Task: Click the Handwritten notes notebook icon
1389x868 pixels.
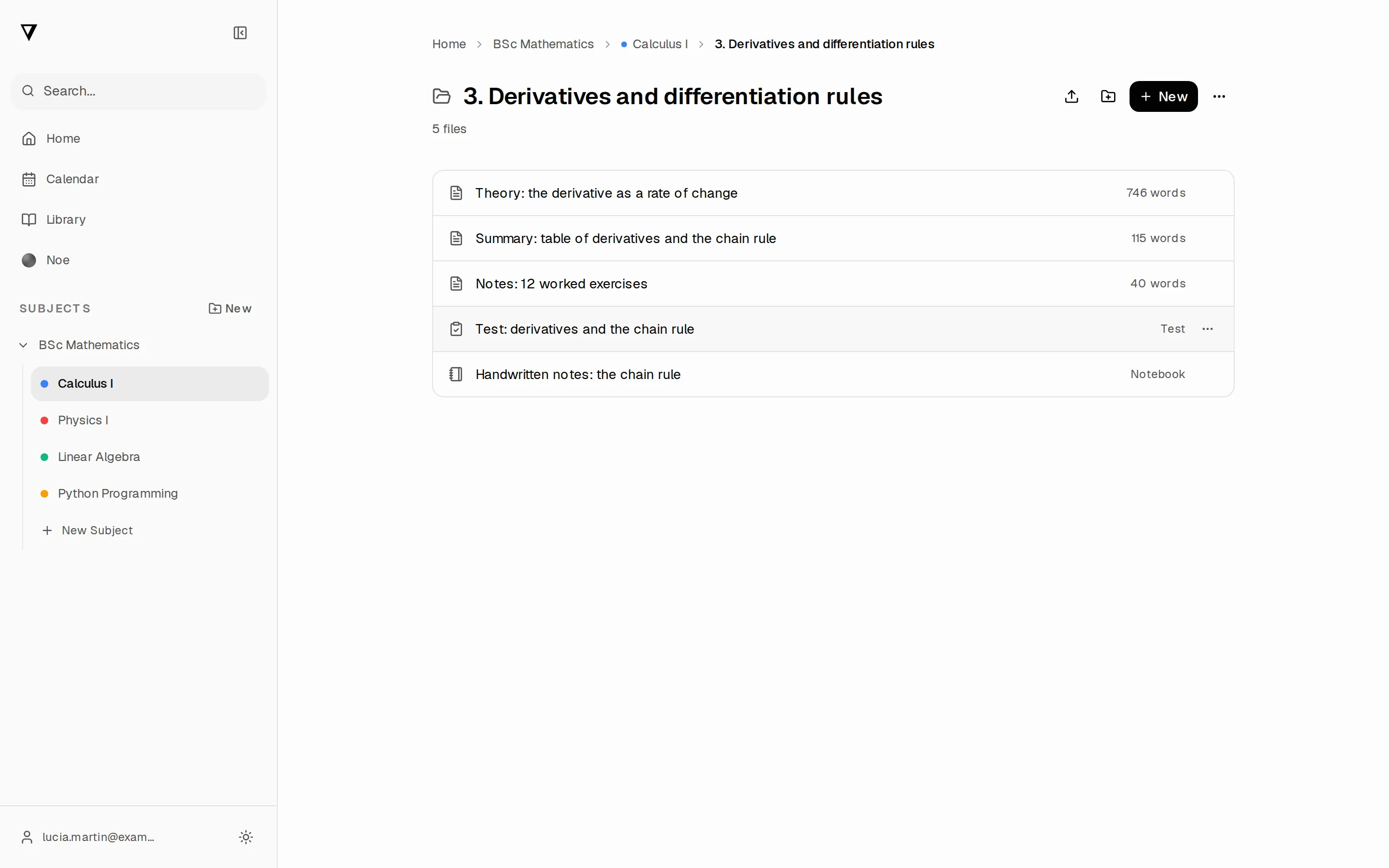Action: (x=456, y=374)
